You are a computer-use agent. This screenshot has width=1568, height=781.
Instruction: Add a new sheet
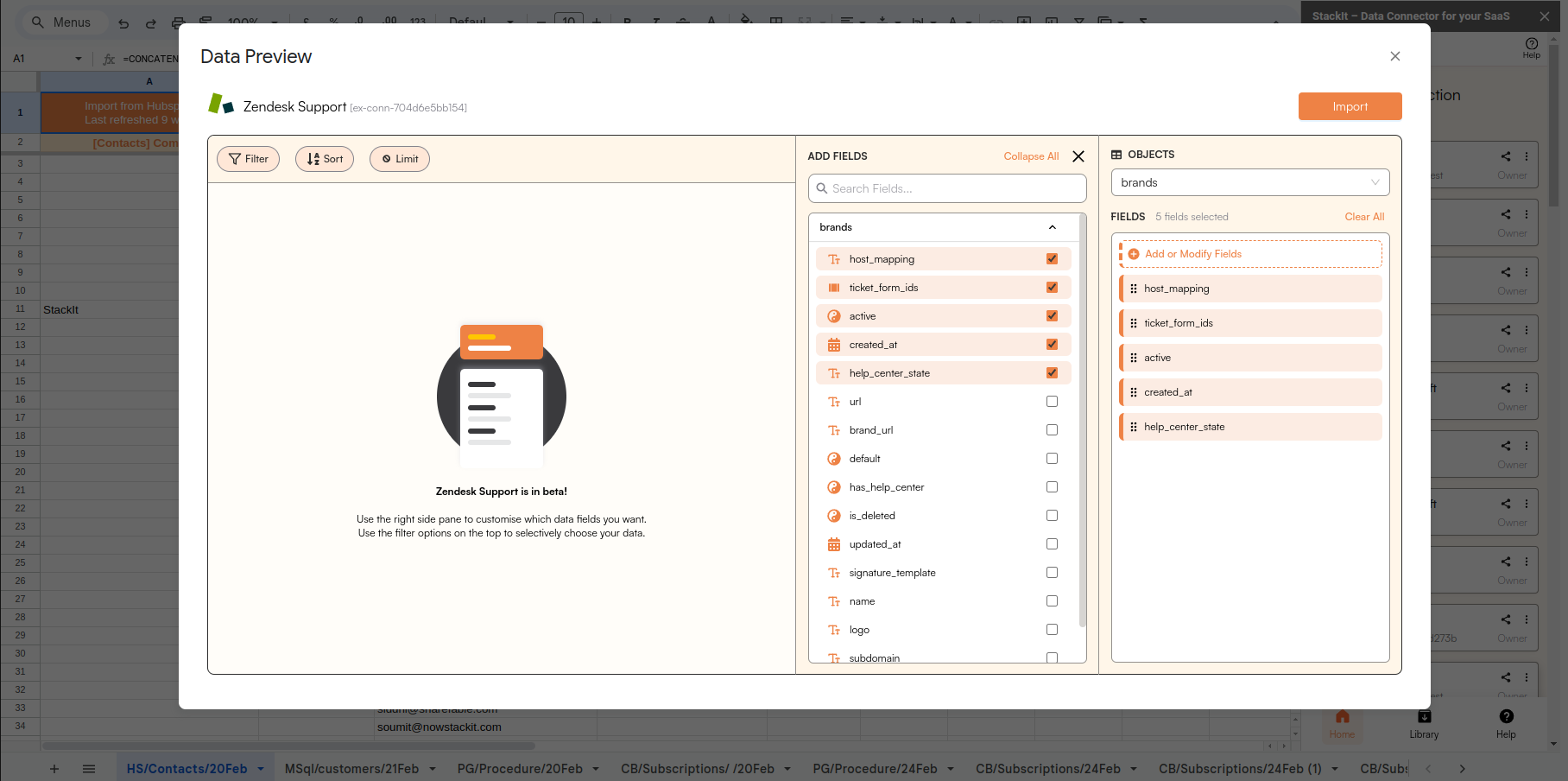coord(54,769)
